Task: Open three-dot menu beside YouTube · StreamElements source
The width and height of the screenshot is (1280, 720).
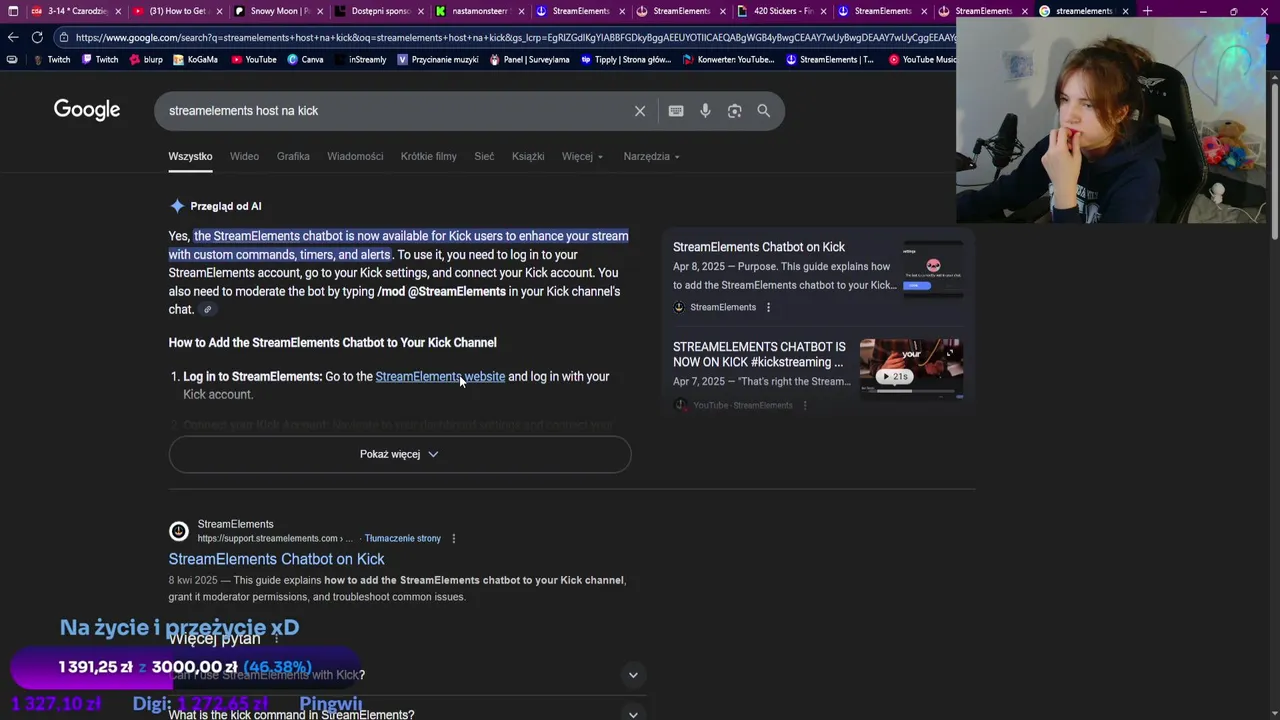Action: (x=804, y=405)
